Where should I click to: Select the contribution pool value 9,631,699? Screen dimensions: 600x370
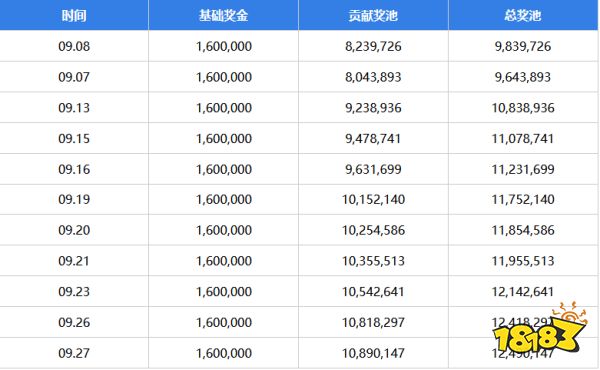[x=373, y=169]
